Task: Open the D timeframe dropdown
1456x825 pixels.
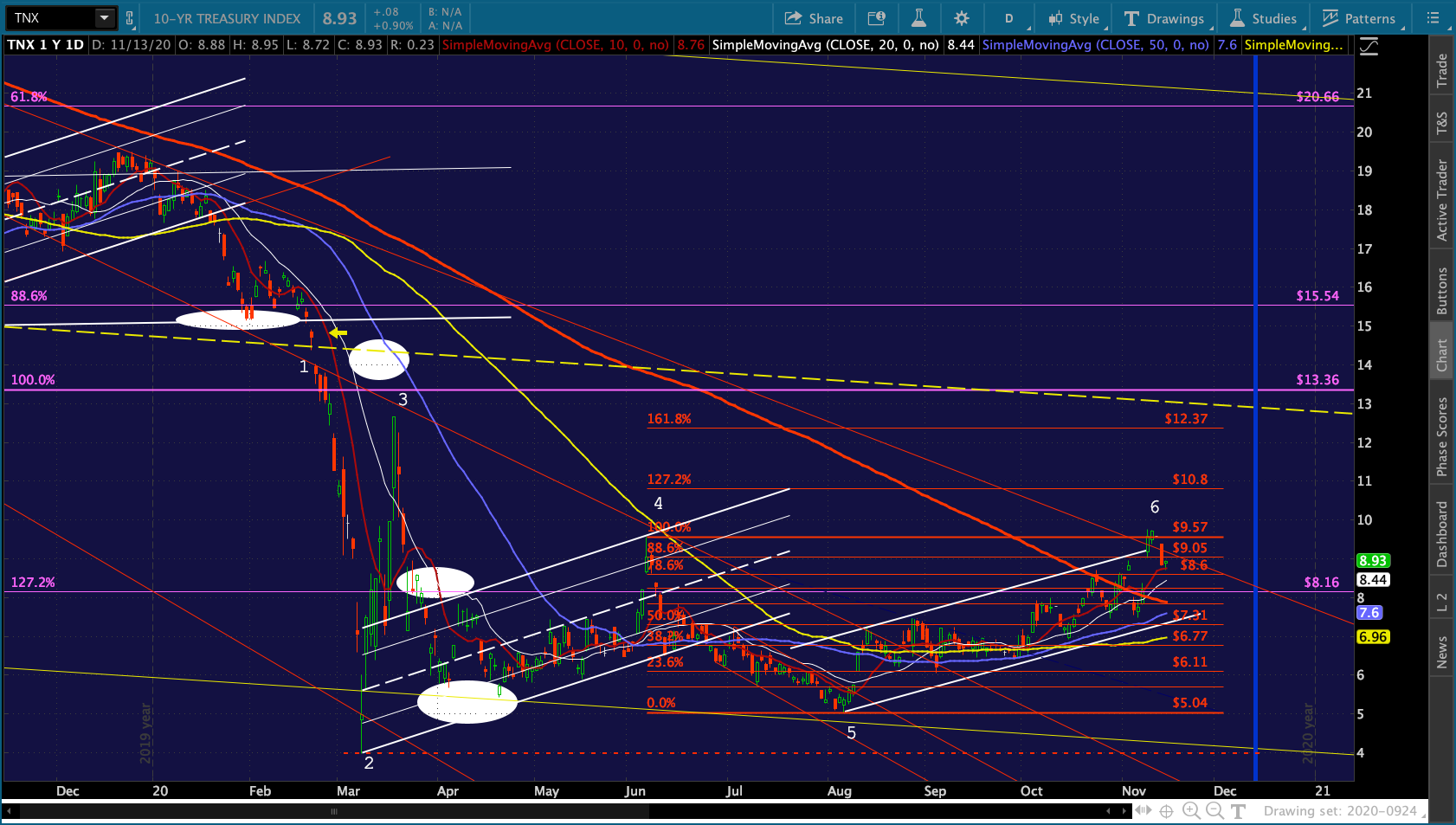Action: 1008,18
